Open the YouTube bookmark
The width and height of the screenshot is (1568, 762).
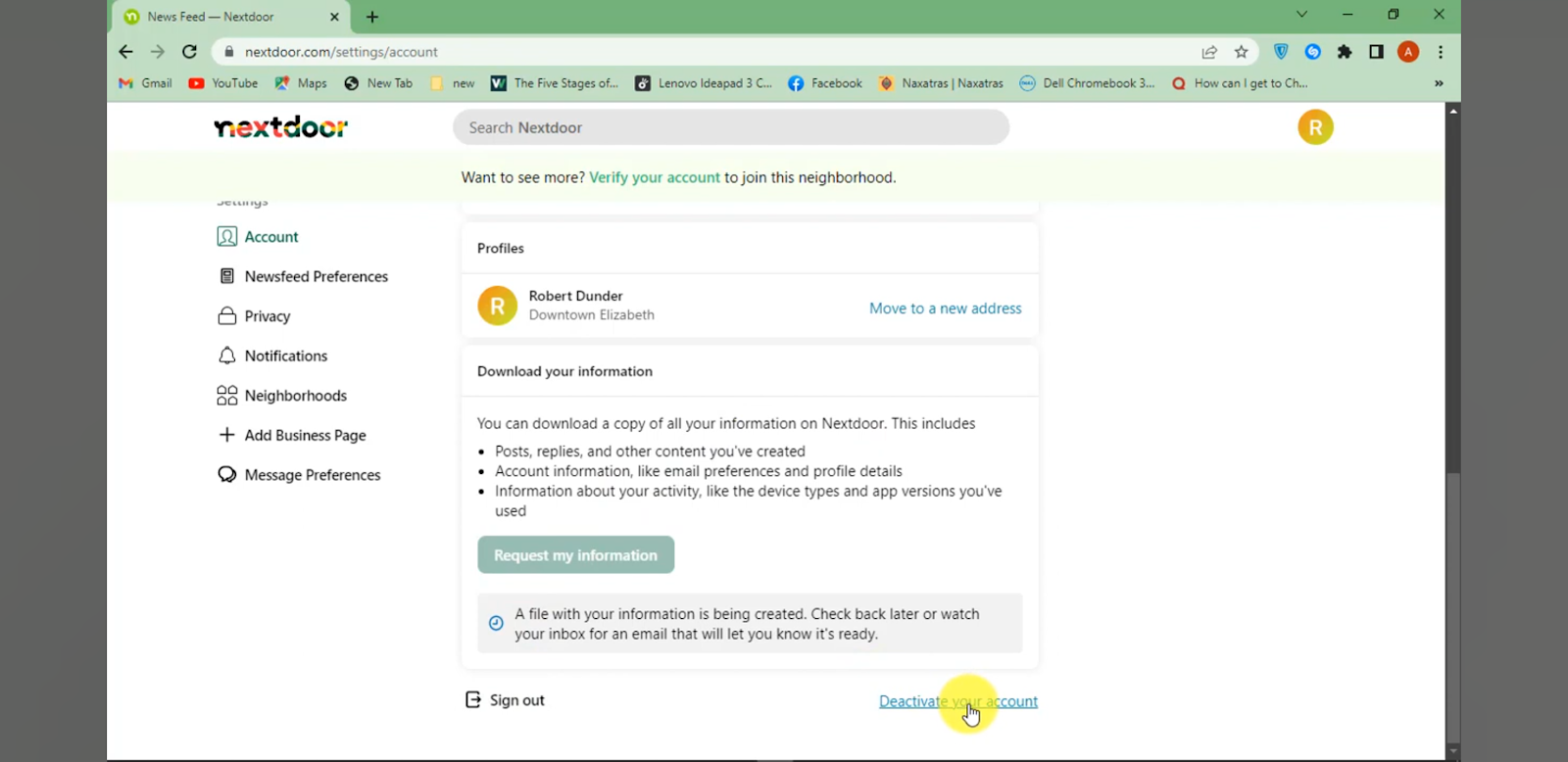223,83
